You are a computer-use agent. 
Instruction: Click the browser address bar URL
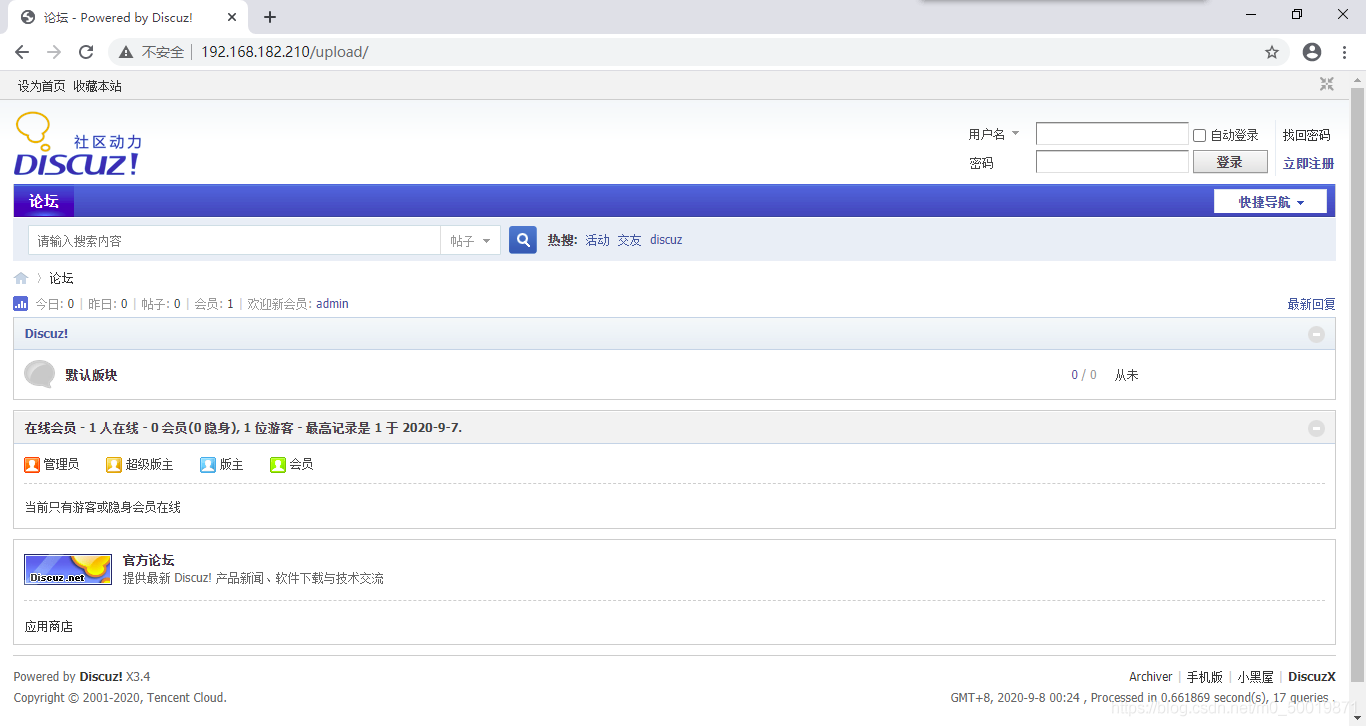[x=285, y=52]
